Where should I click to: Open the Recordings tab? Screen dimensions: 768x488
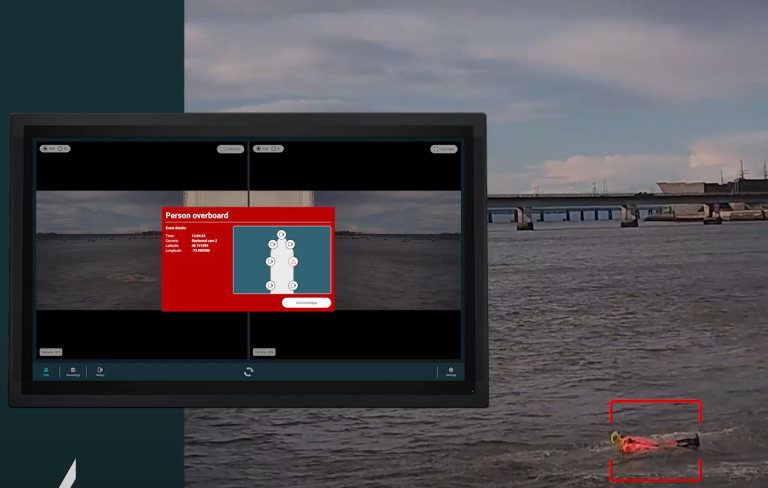73,372
